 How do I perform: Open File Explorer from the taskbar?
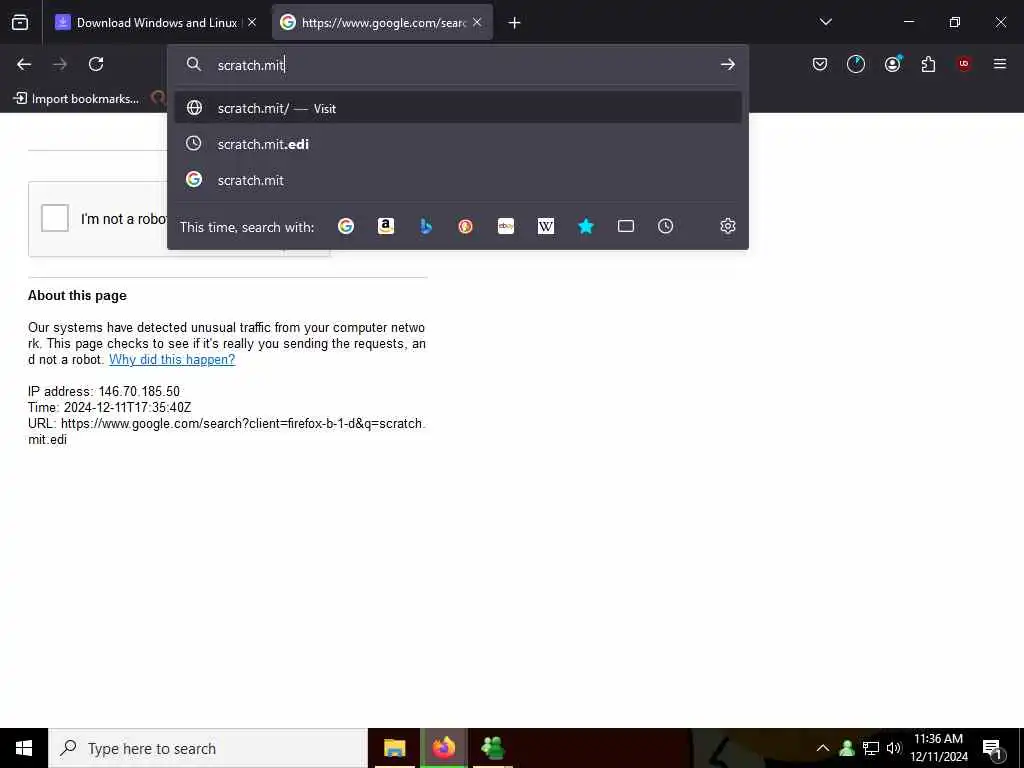coord(394,748)
